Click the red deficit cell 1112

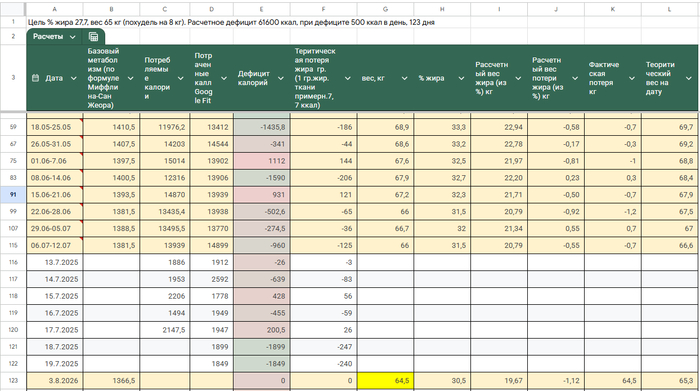click(x=262, y=161)
